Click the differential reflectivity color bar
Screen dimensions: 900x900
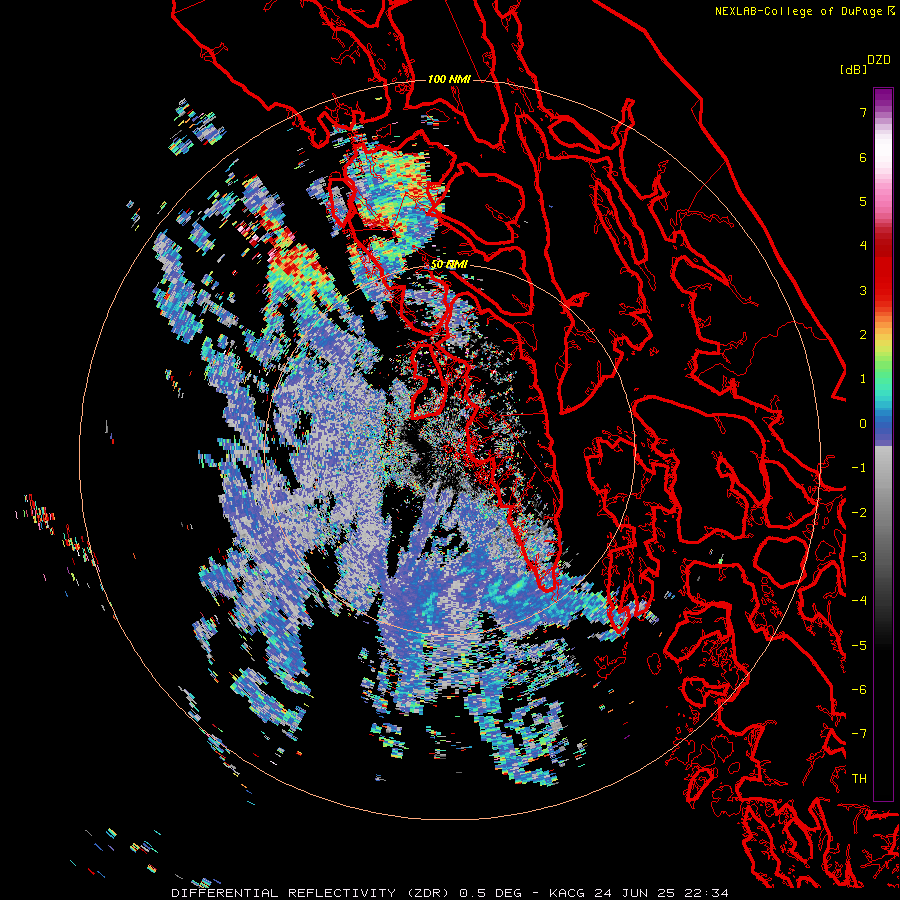pos(883,444)
